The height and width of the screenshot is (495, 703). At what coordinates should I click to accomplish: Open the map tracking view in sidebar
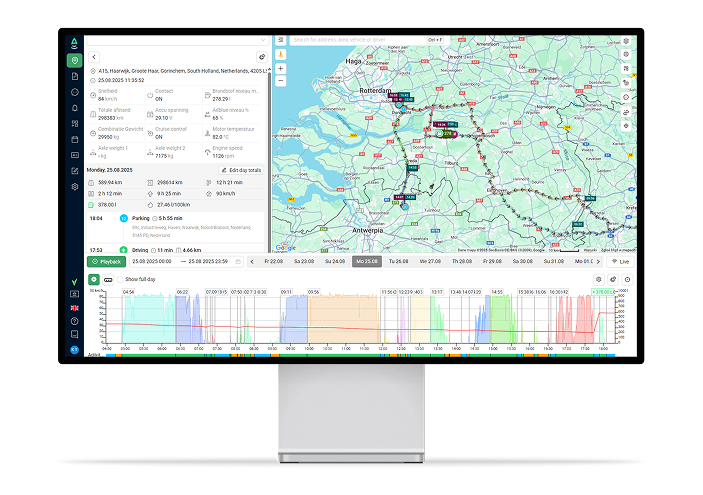(x=74, y=60)
